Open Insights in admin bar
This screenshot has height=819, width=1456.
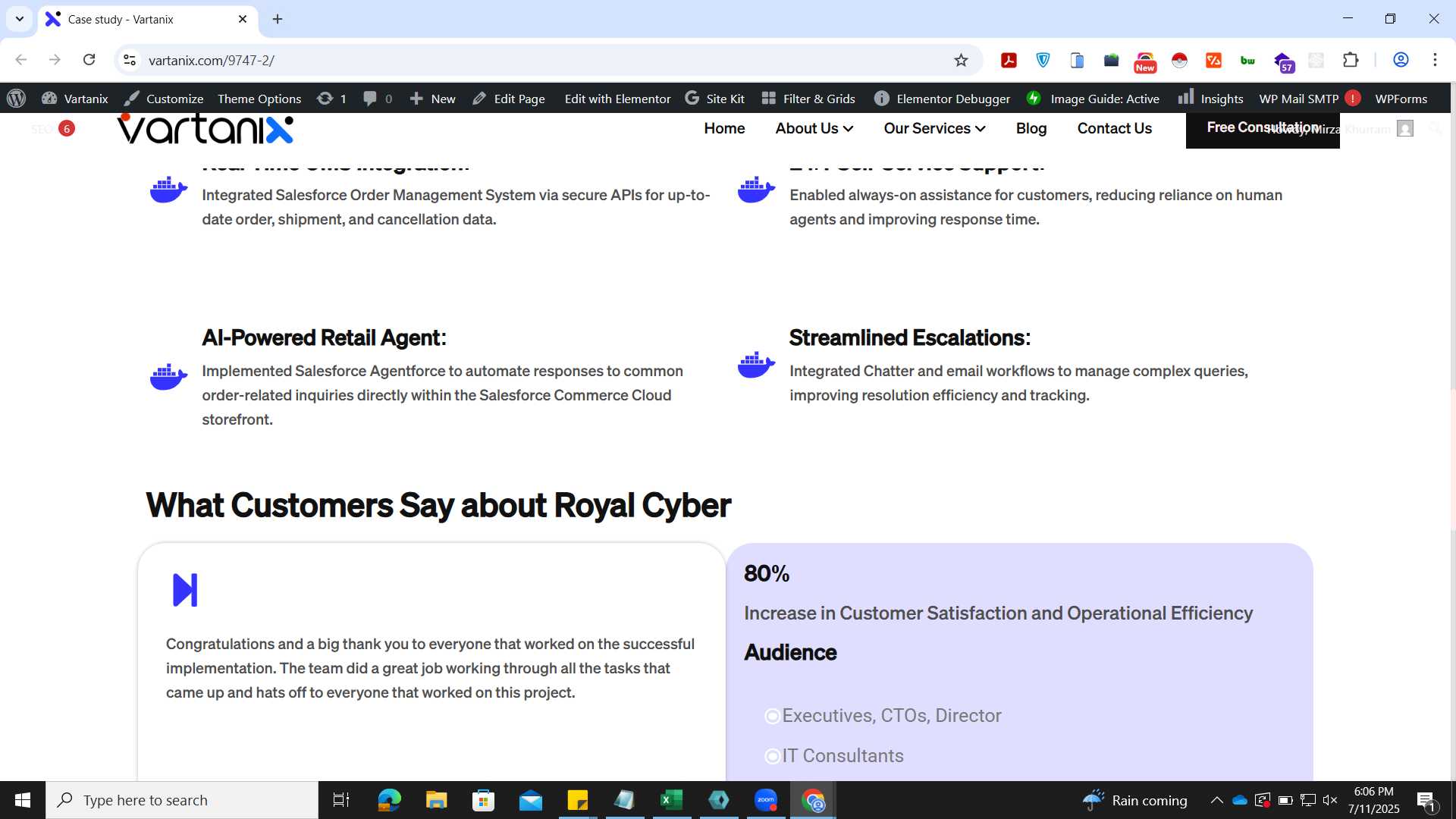(x=1210, y=99)
